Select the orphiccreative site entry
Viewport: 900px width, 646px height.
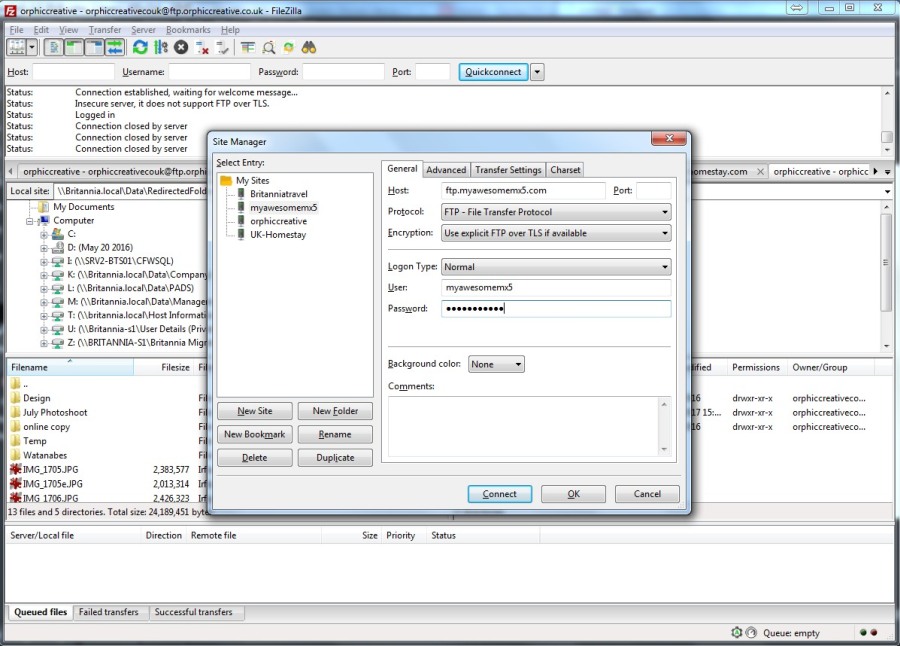(x=278, y=221)
